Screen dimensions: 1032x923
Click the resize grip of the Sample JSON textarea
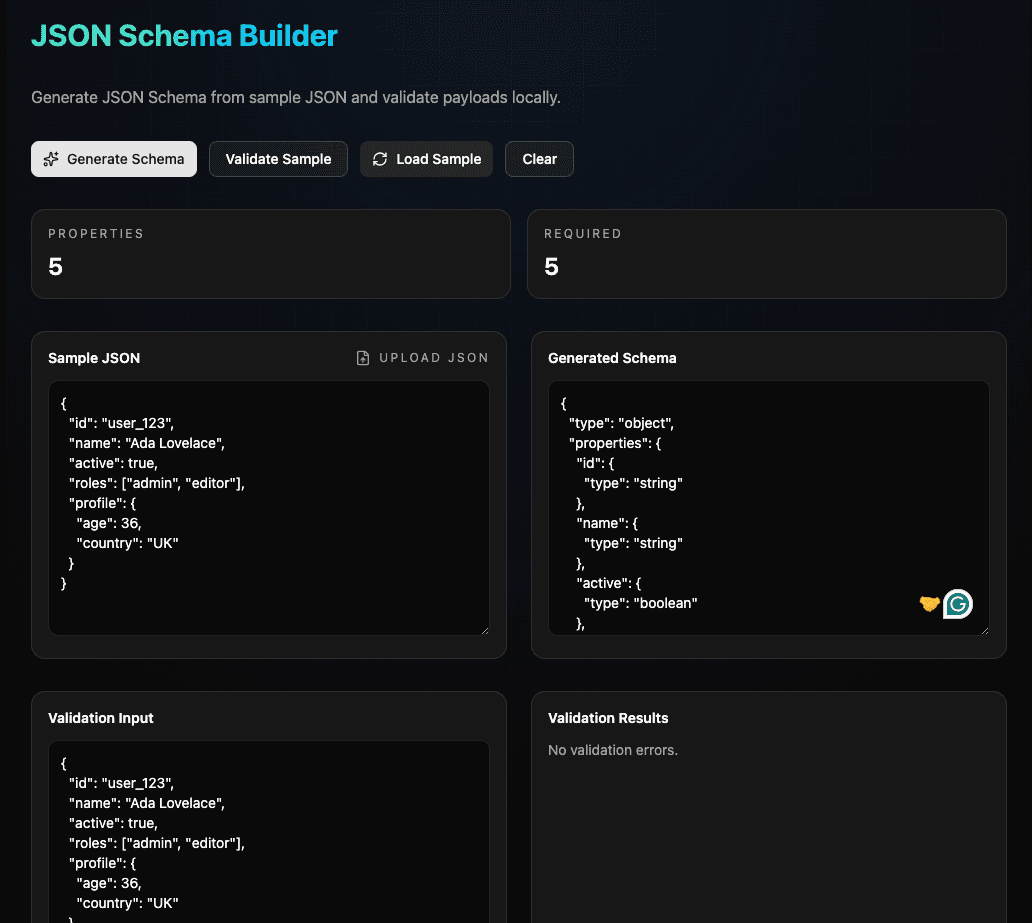coord(486,630)
